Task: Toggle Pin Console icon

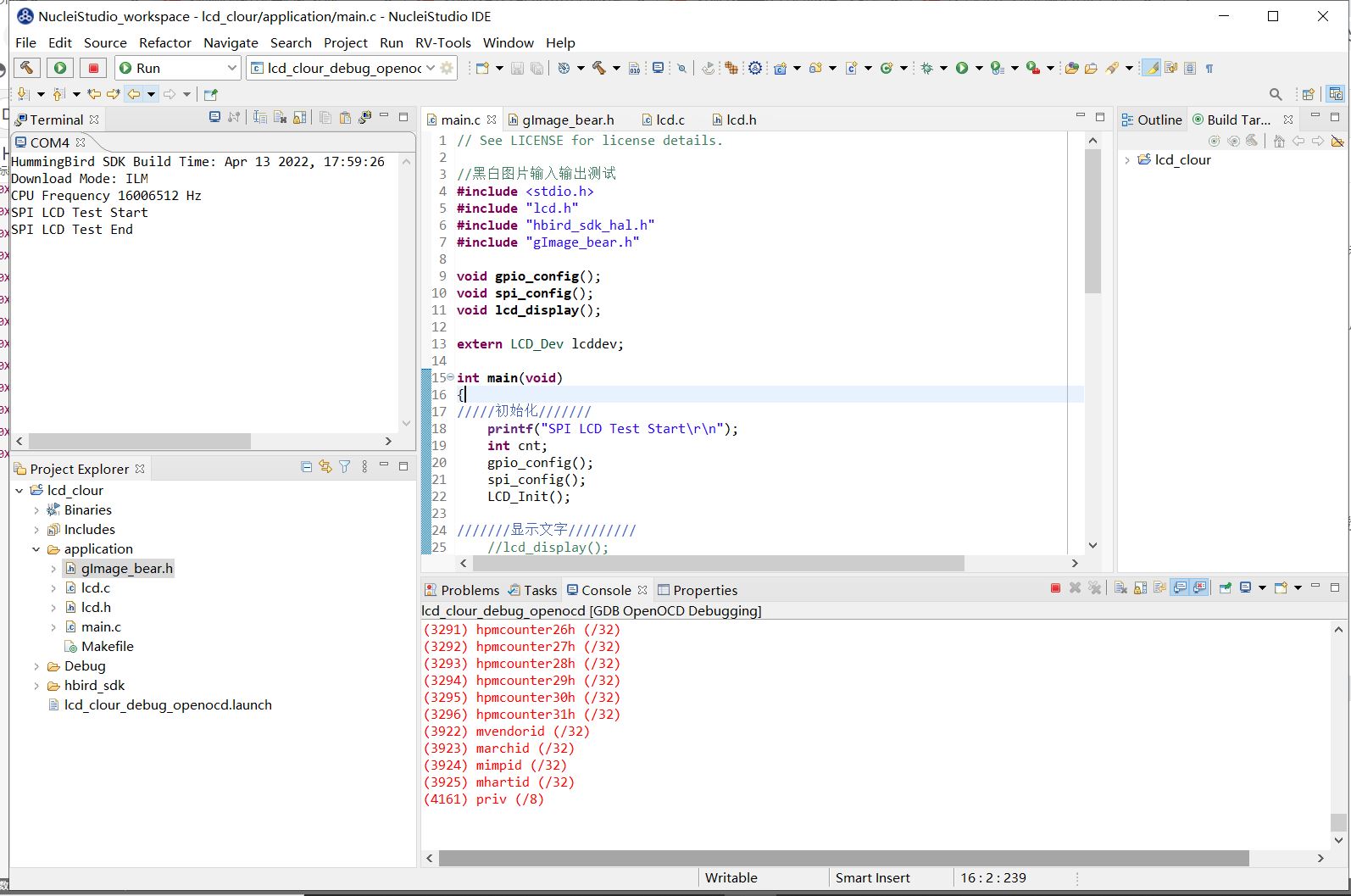Action: [x=1226, y=587]
